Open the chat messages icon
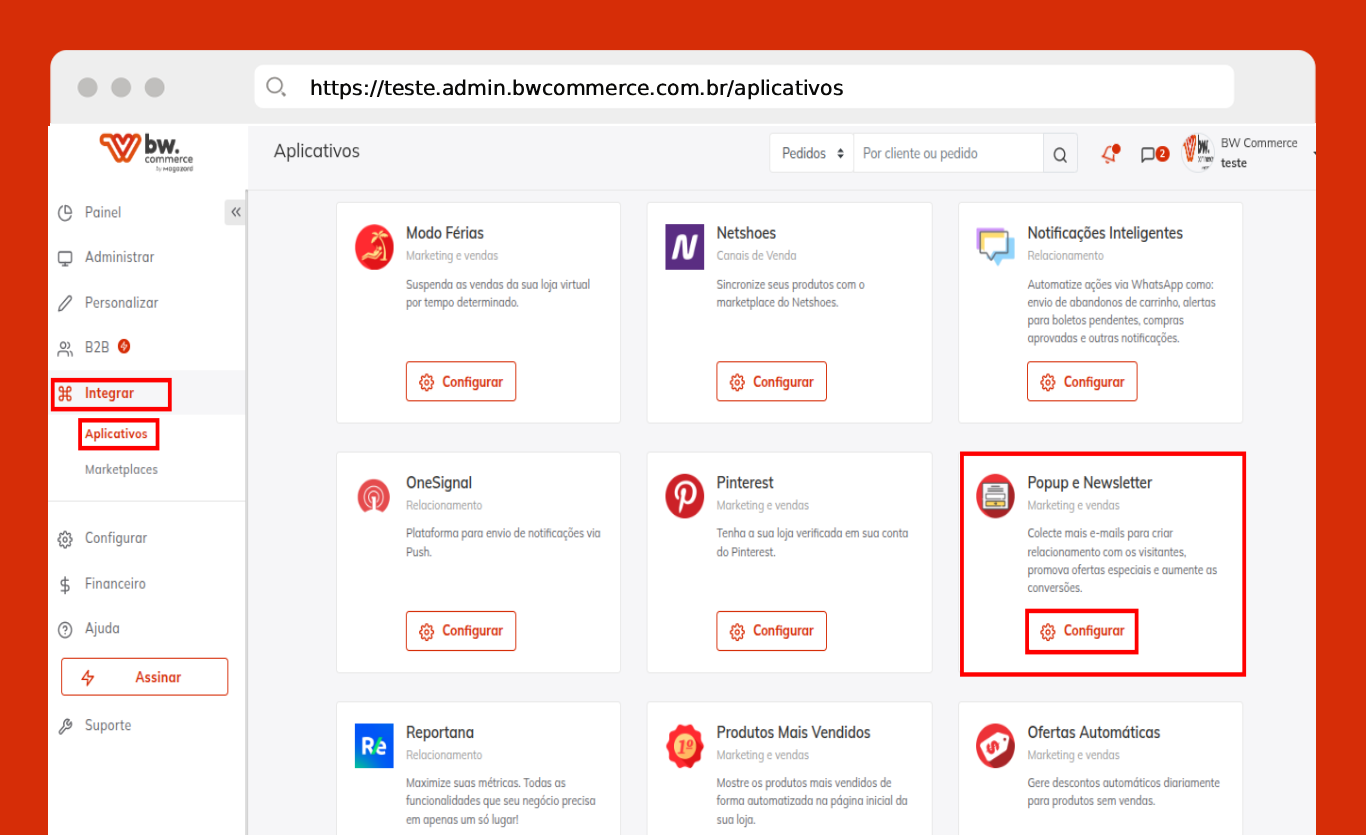Image resolution: width=1366 pixels, height=835 pixels. pyautogui.click(x=1154, y=154)
